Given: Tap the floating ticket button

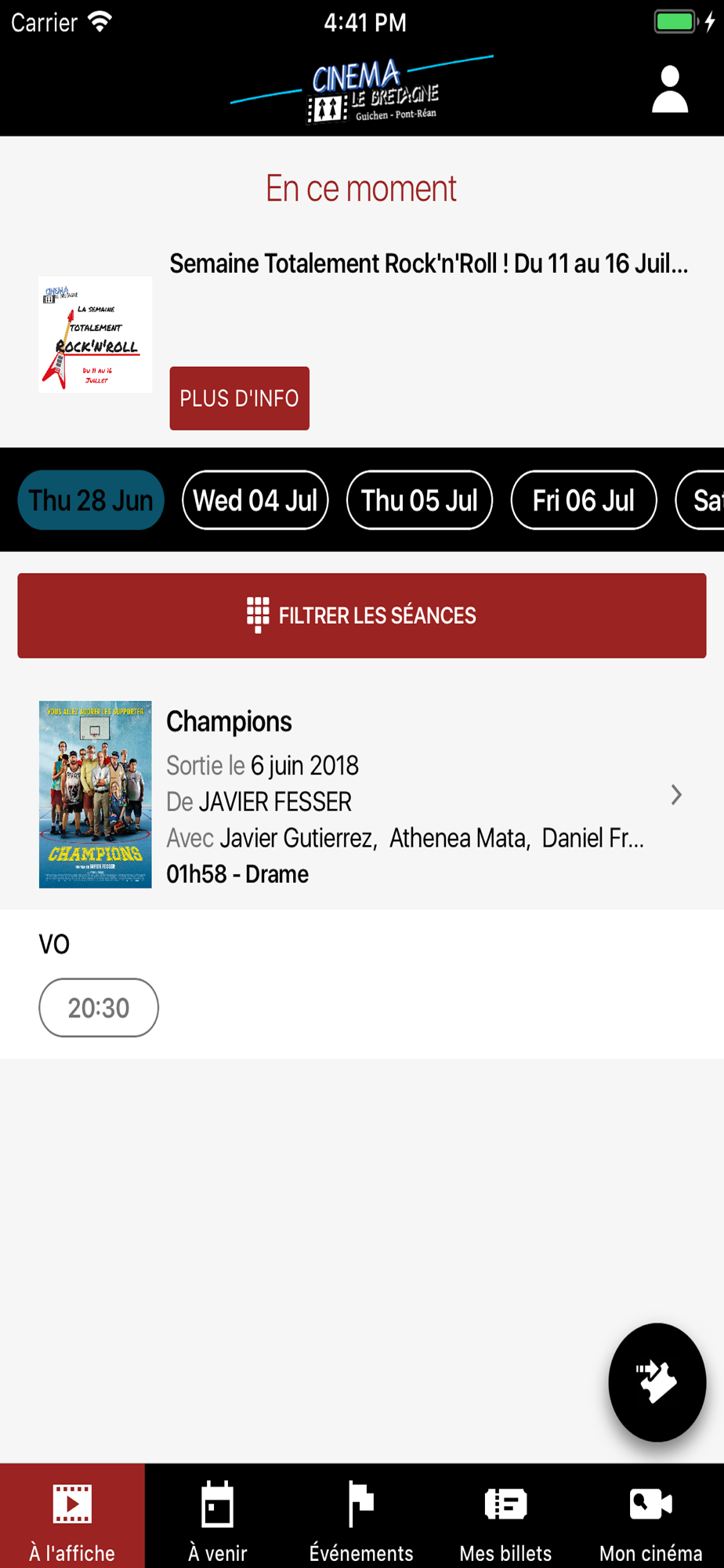Looking at the screenshot, I should [x=657, y=1381].
